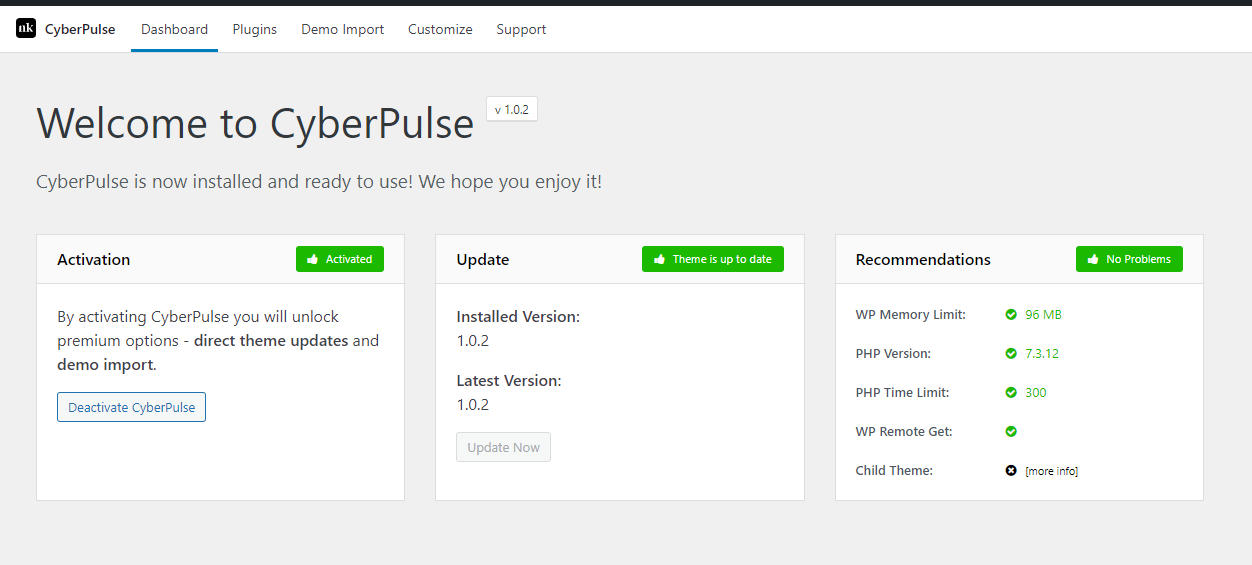
Task: Click the 300 time limit value
Action: point(1036,393)
